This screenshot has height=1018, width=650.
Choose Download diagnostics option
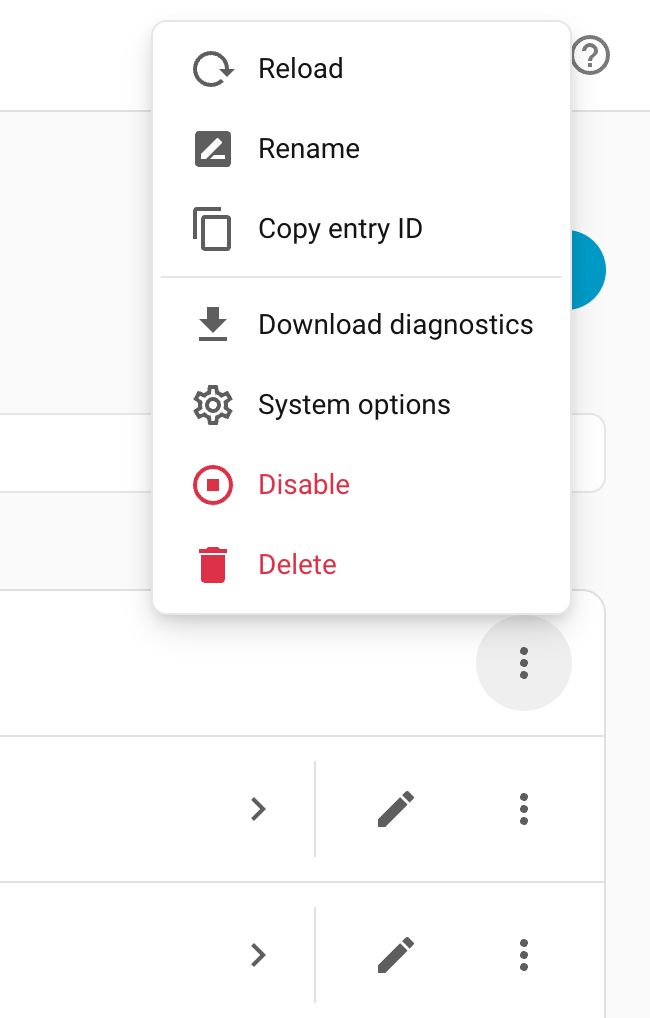pyautogui.click(x=362, y=324)
